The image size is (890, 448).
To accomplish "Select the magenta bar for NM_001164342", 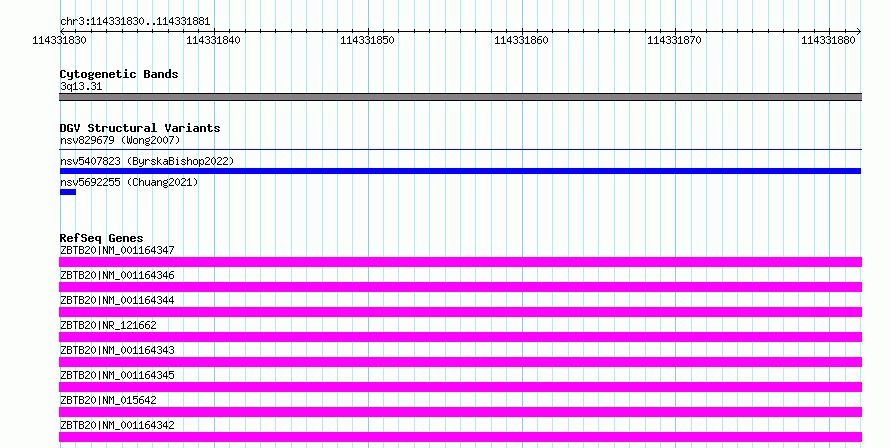I will point(460,437).
